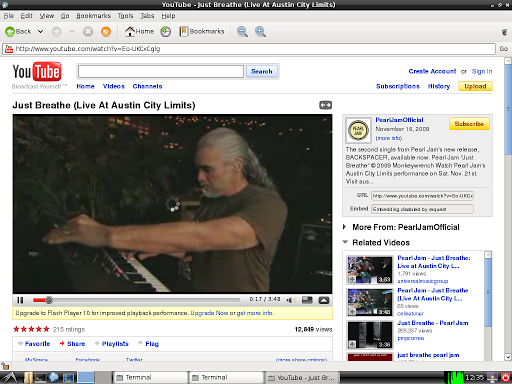Image resolution: width=512 pixels, height=384 pixels.
Task: Click the red power icon in taskbar
Action: [x=505, y=377]
